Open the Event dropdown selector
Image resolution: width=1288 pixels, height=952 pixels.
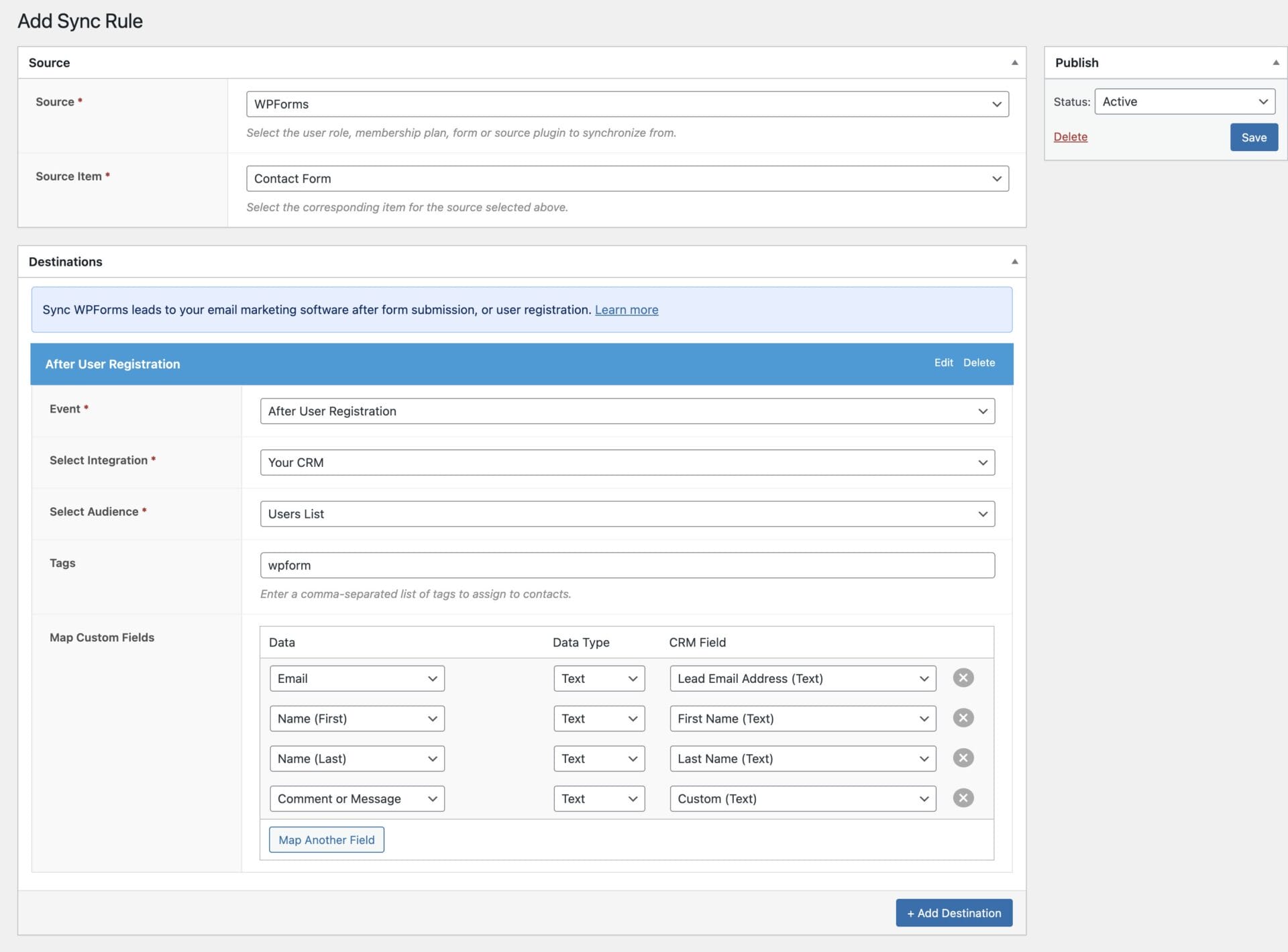click(628, 410)
